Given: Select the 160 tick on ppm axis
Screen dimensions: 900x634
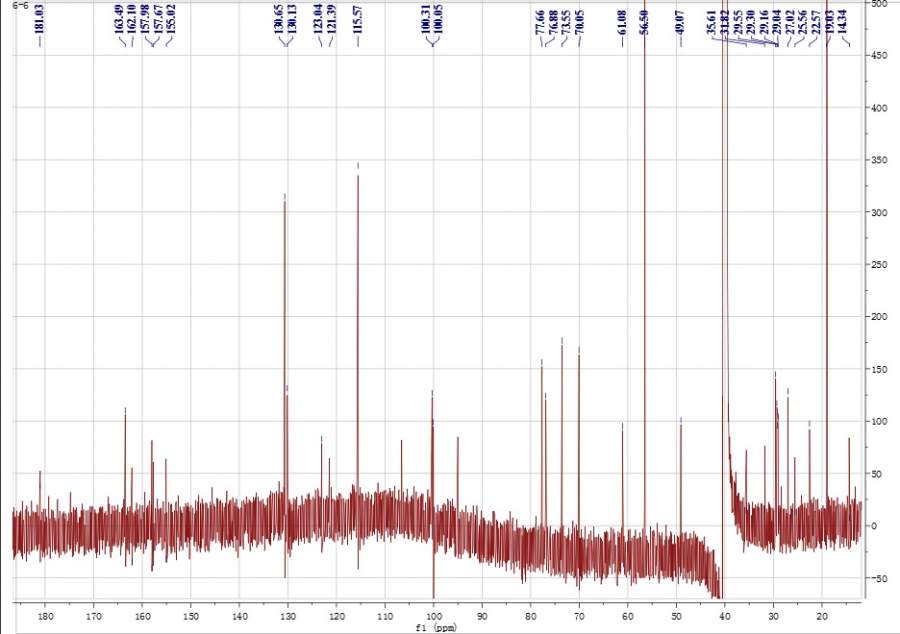Looking at the screenshot, I should (x=142, y=617).
